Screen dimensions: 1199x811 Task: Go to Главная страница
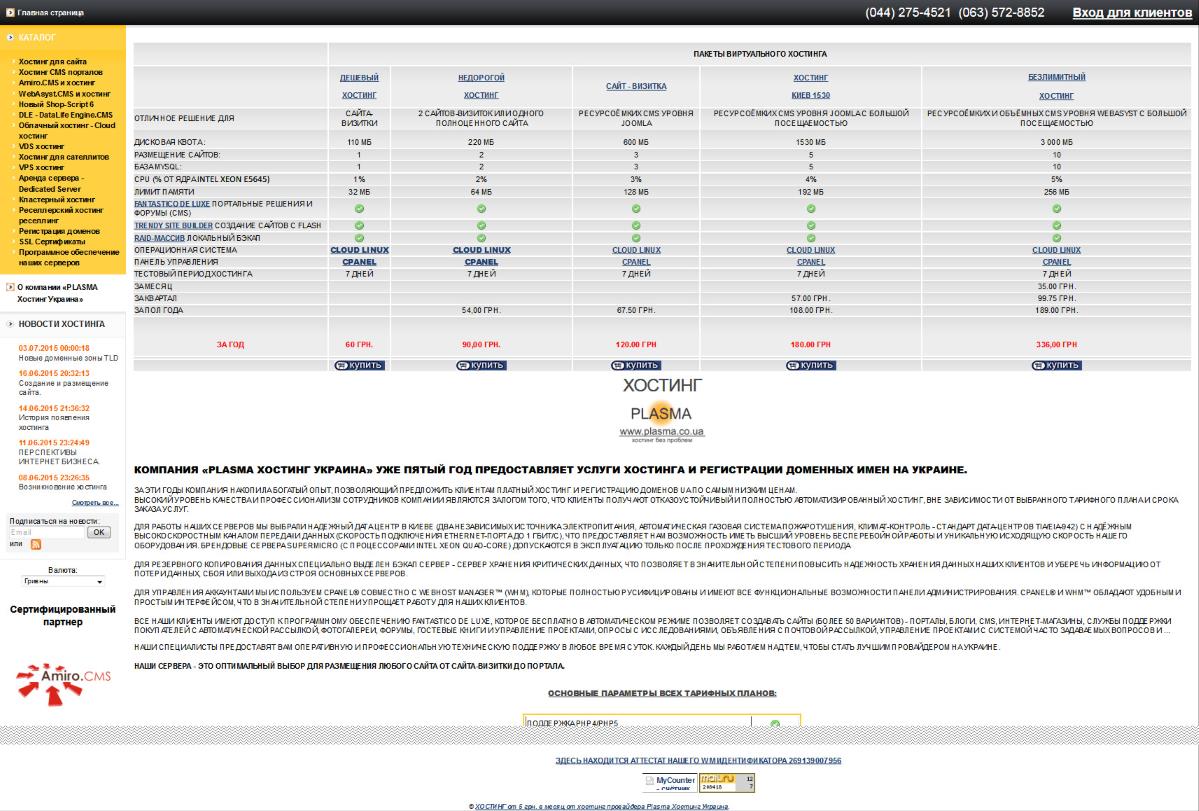50,12
